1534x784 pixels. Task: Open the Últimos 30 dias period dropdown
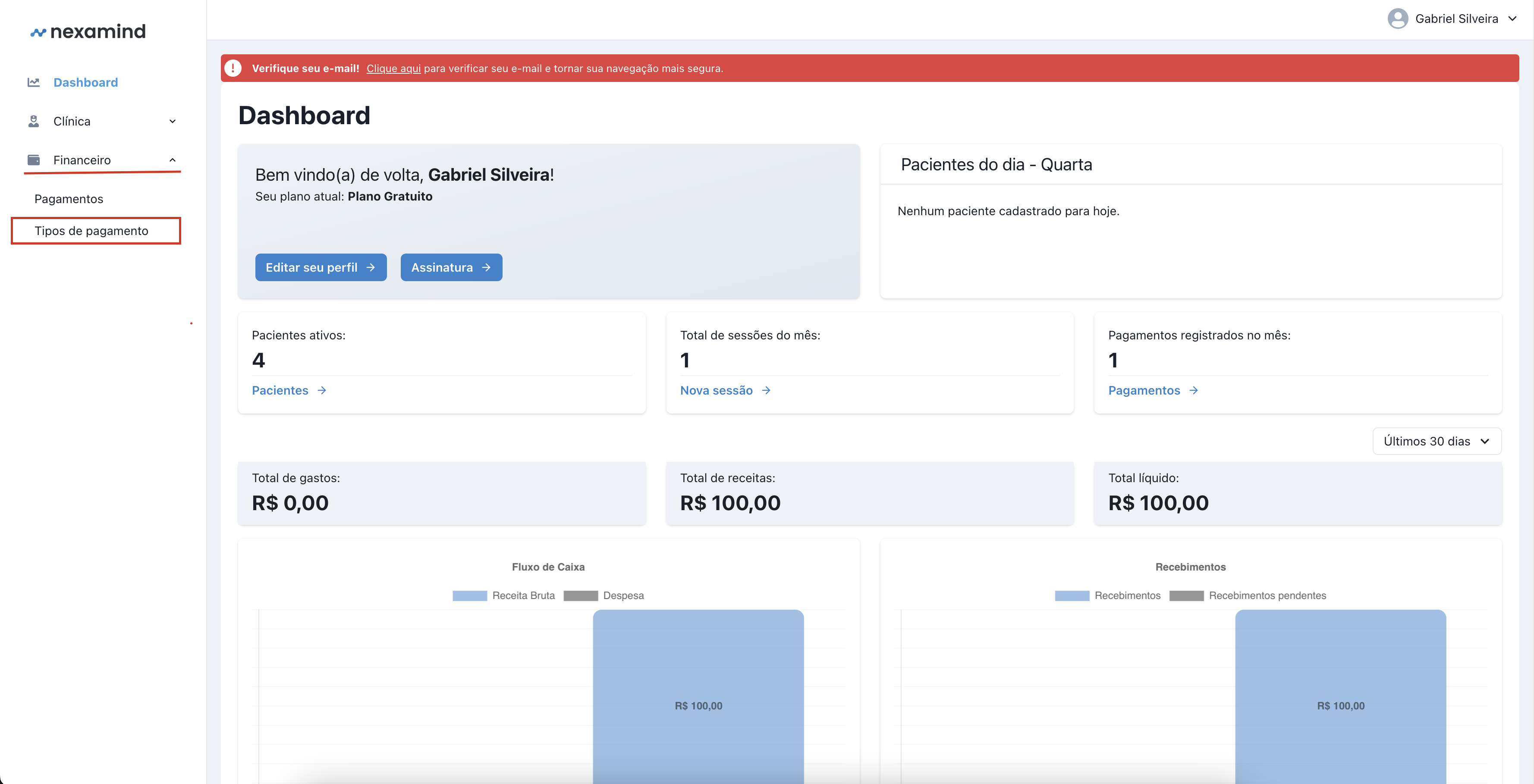pyautogui.click(x=1437, y=441)
